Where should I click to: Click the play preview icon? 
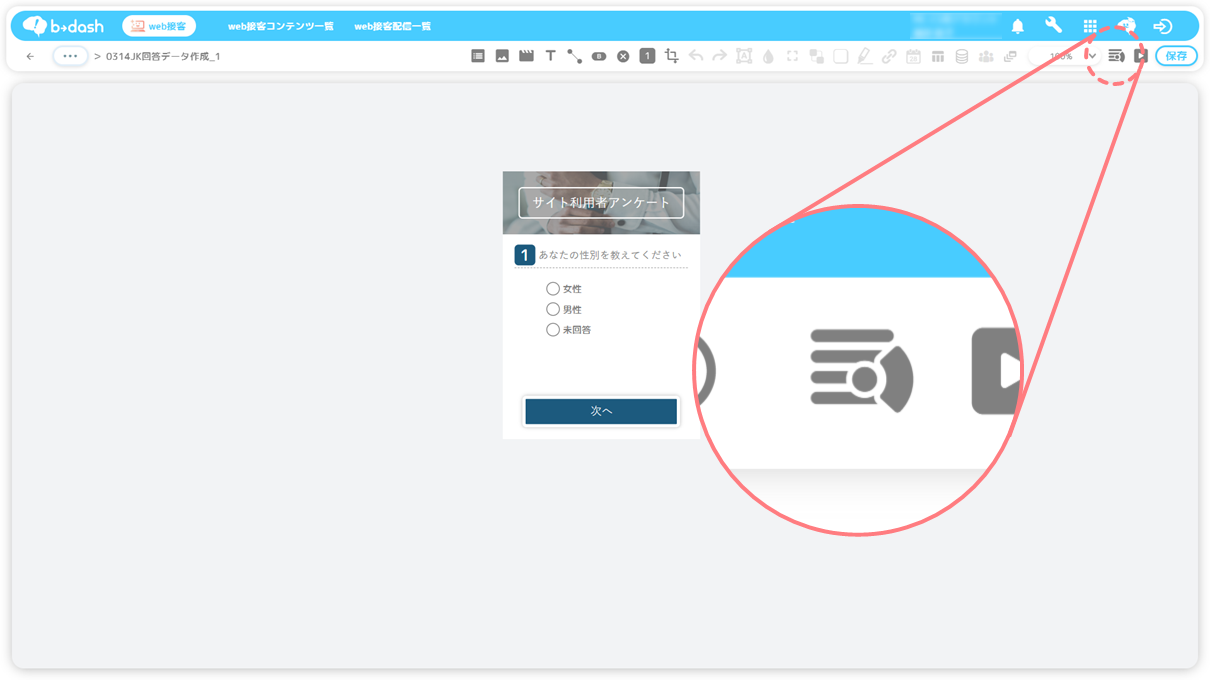click(x=1140, y=57)
